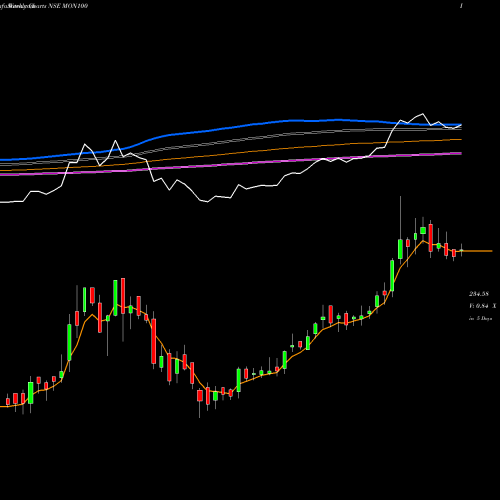Click the 'I' label at top right corner
500x500 pixels.
pyautogui.click(x=461, y=6)
